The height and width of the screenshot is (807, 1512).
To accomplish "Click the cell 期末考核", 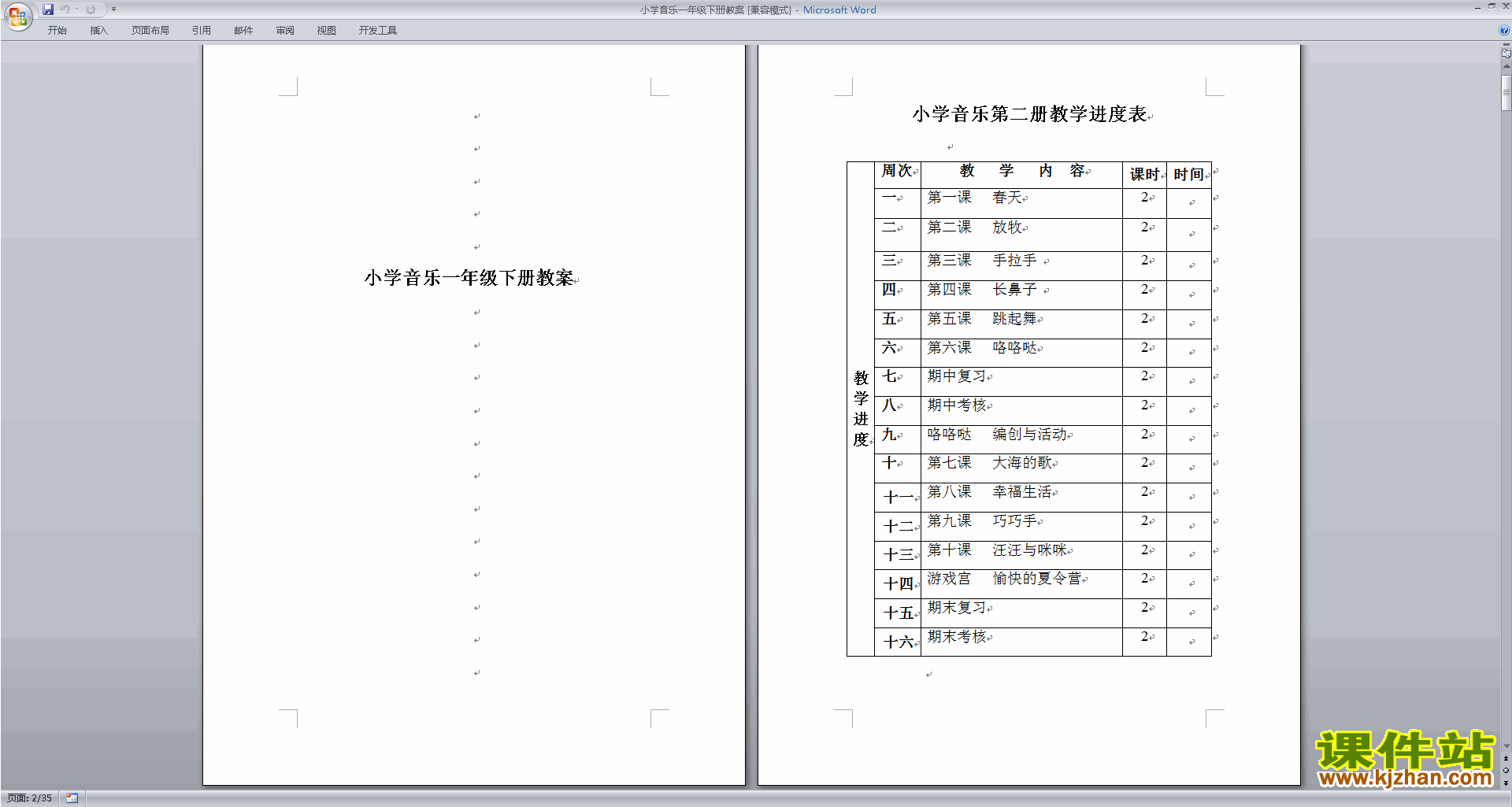I will click(1022, 642).
